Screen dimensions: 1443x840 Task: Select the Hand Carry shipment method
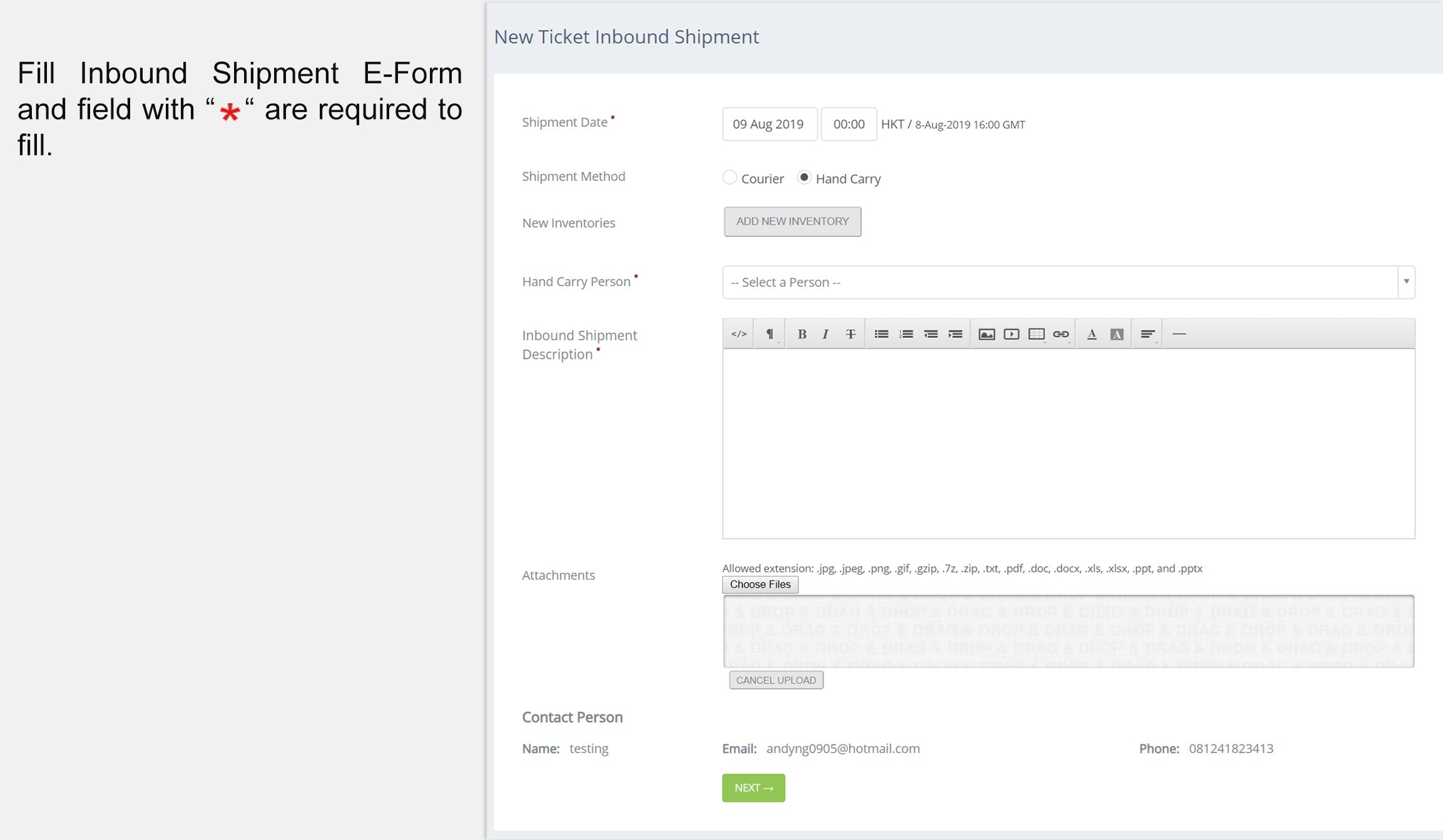804,178
